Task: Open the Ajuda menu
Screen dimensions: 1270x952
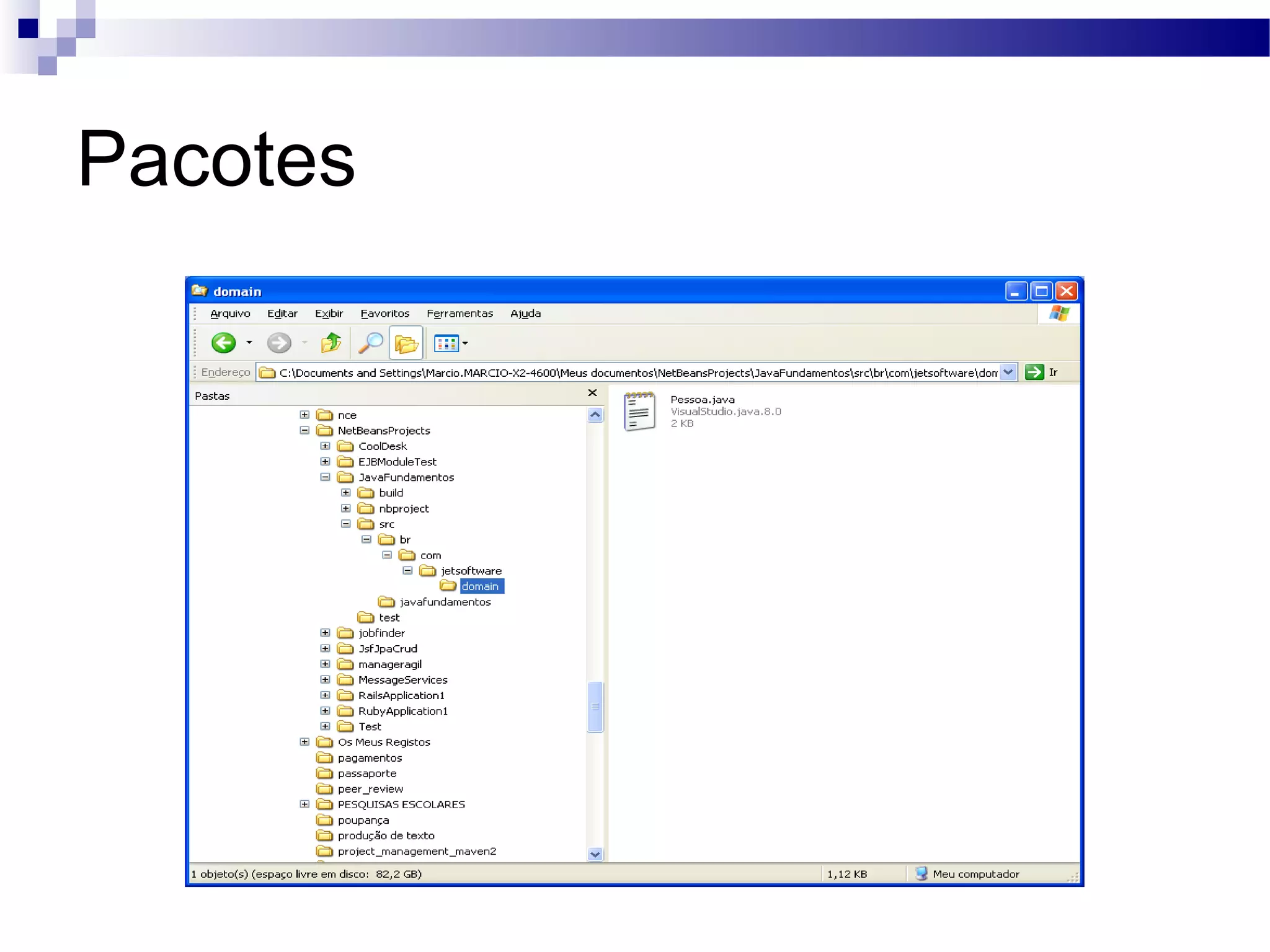Action: pos(525,314)
